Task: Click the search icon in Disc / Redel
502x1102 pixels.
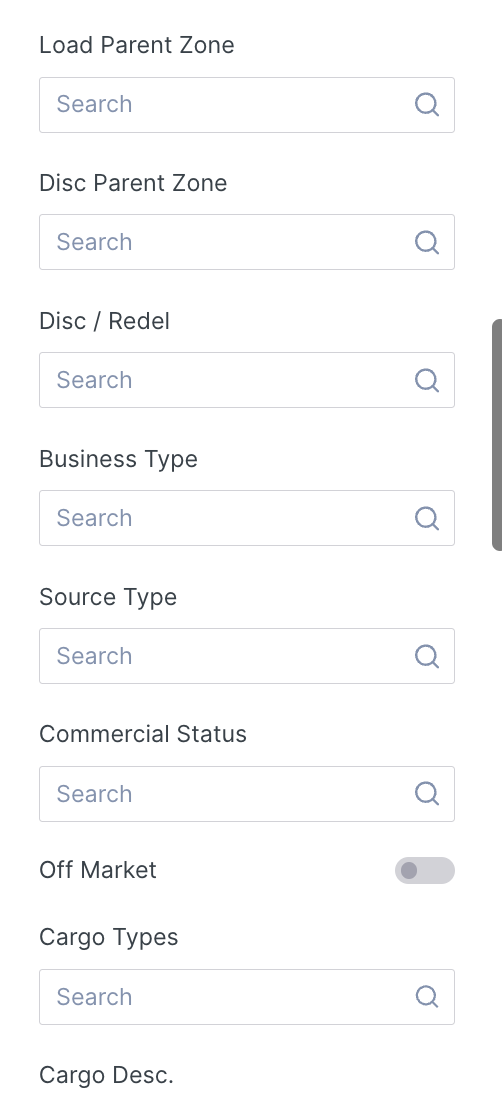Action: (427, 380)
